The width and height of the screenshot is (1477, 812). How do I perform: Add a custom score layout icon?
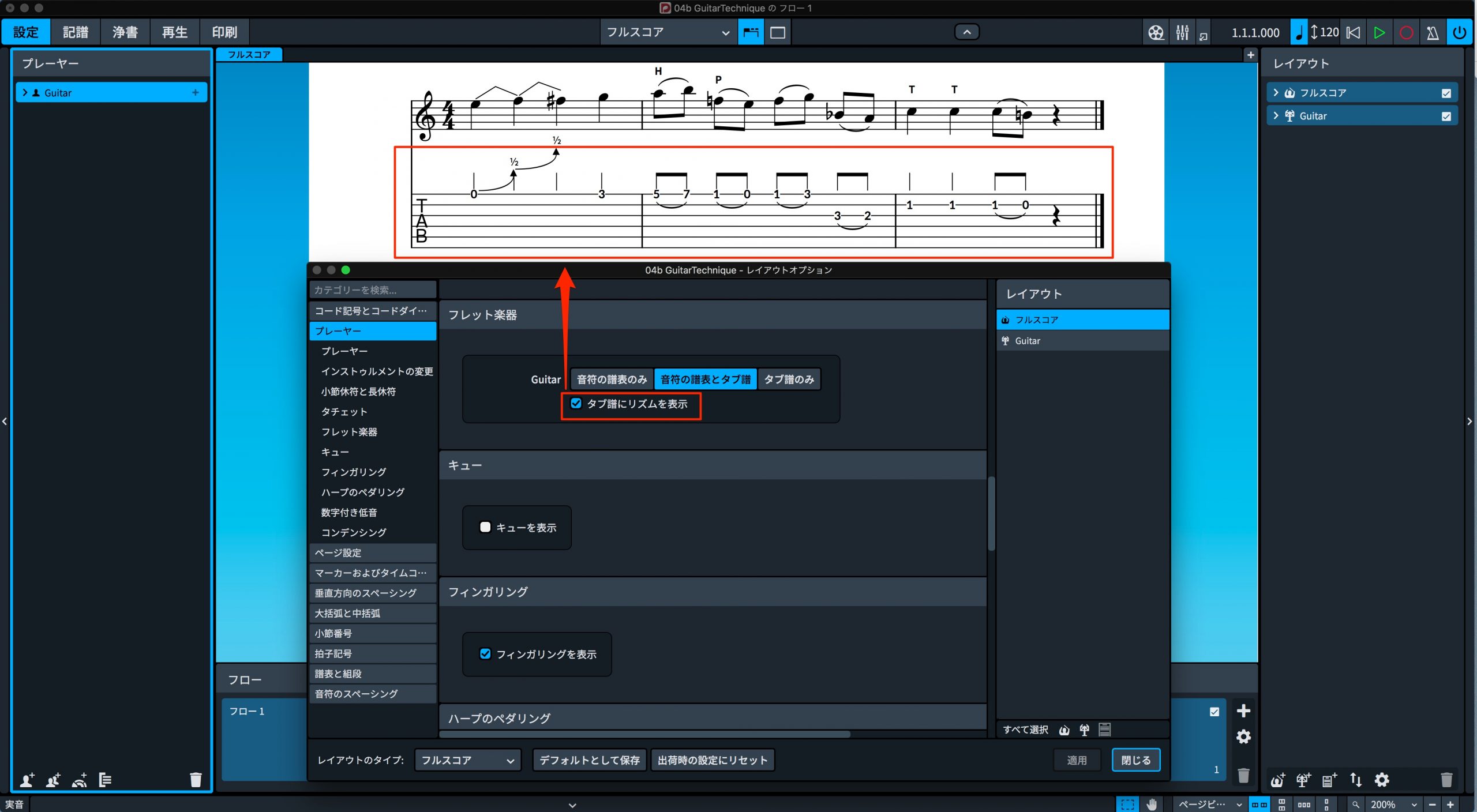(1329, 780)
